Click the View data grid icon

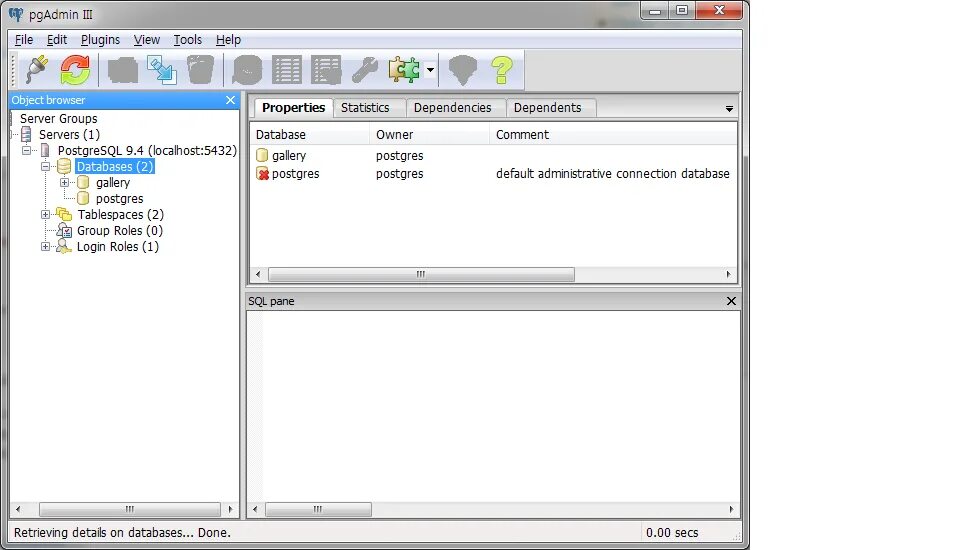coord(287,70)
